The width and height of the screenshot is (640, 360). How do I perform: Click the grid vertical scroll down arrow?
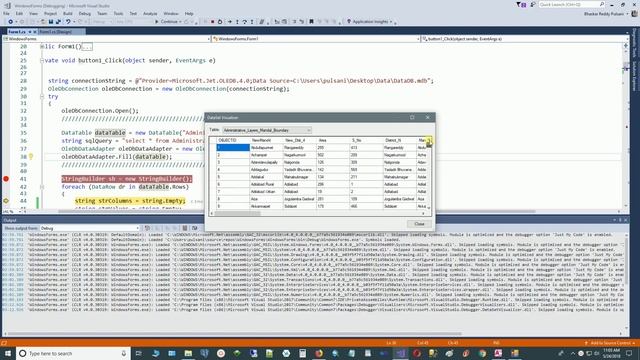tap(429, 208)
